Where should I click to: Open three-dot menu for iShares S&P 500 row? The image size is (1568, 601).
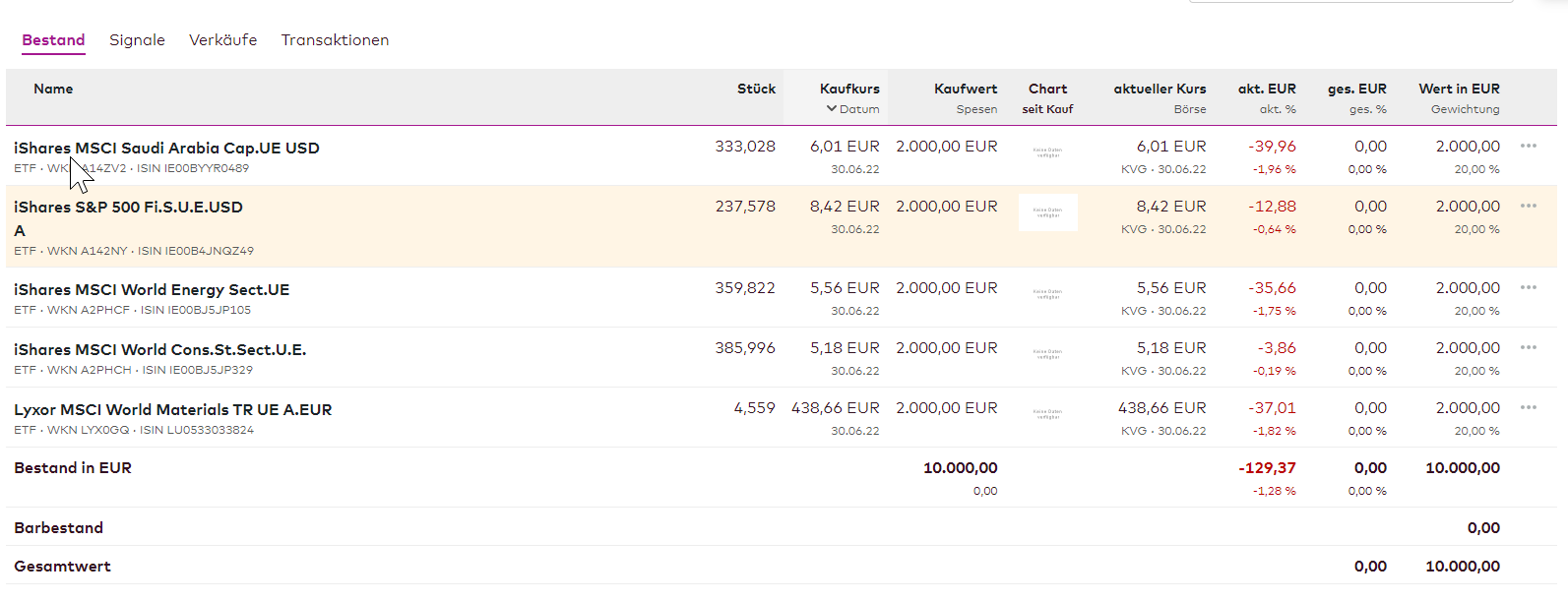(1528, 206)
